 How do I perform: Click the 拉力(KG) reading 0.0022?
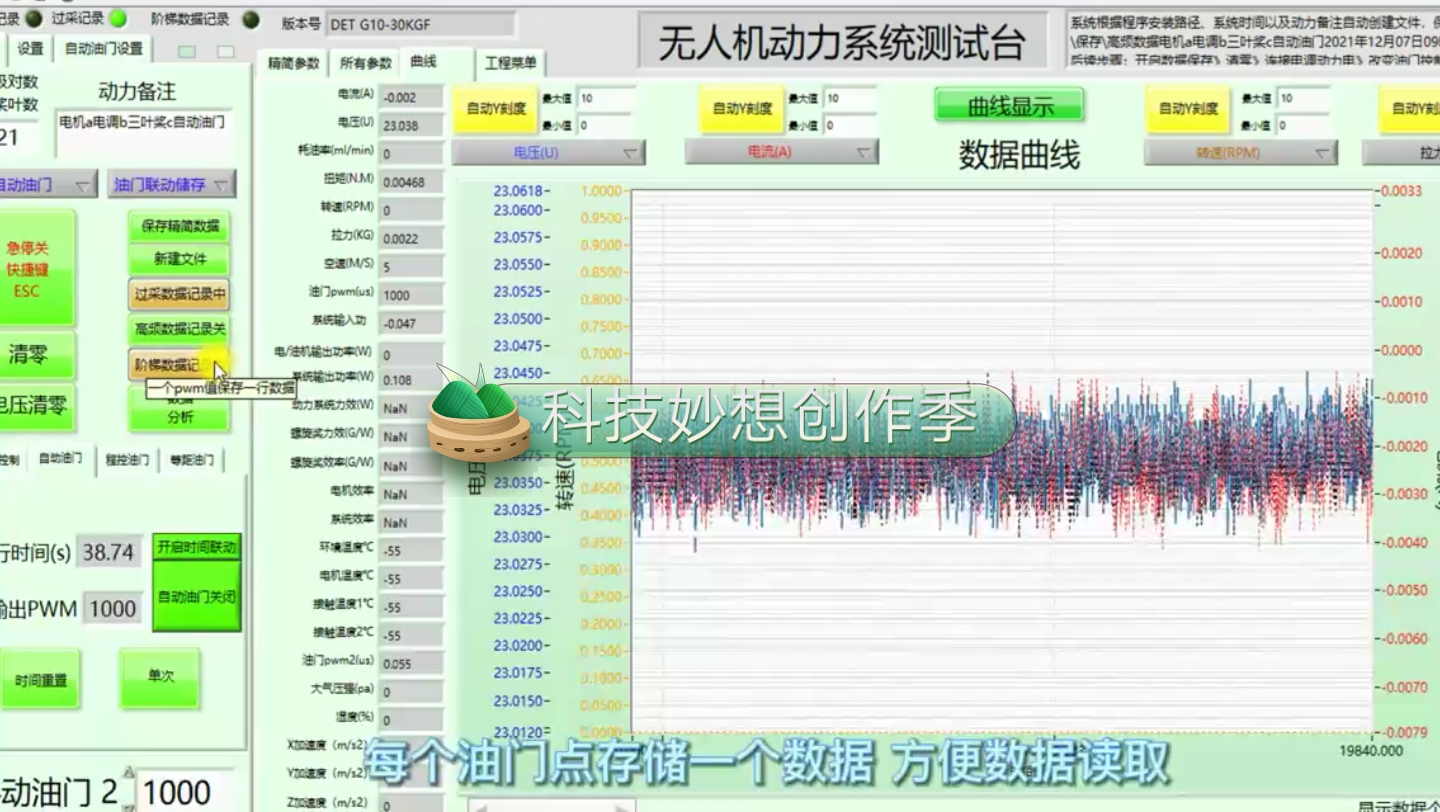point(411,239)
